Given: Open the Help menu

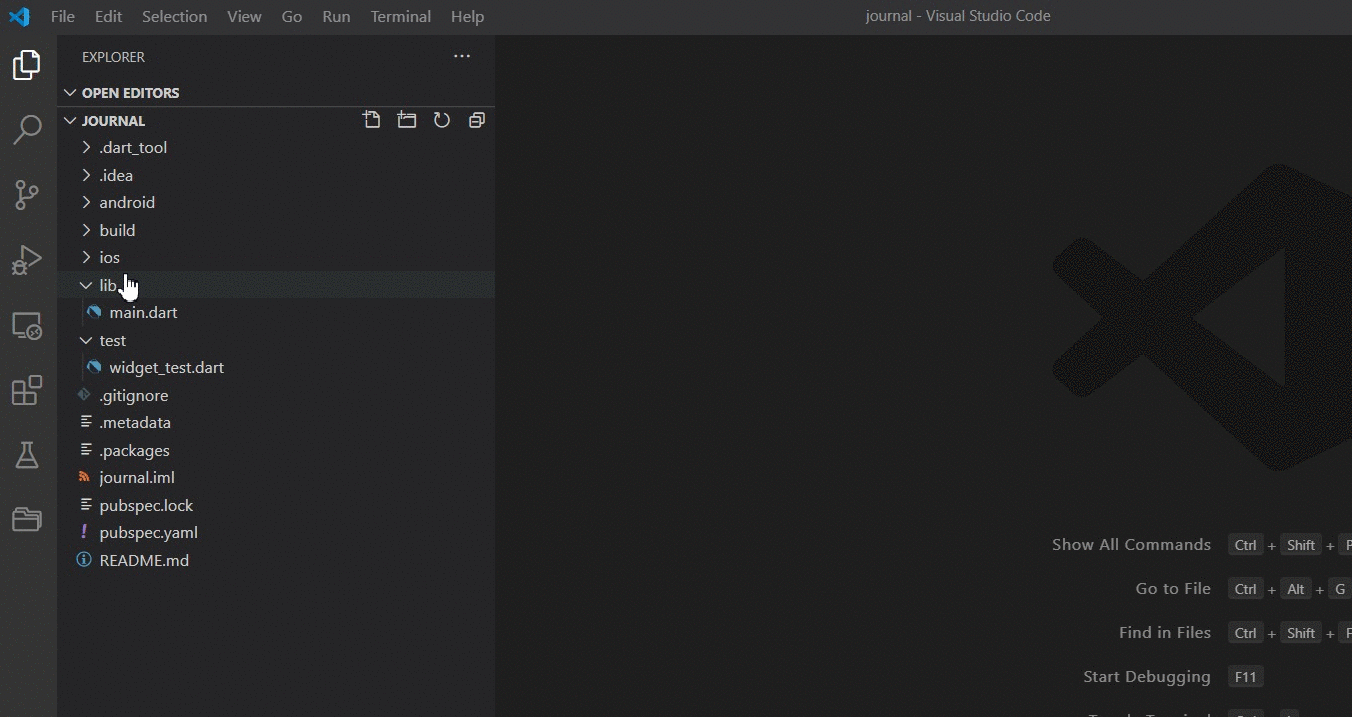Looking at the screenshot, I should point(467,16).
